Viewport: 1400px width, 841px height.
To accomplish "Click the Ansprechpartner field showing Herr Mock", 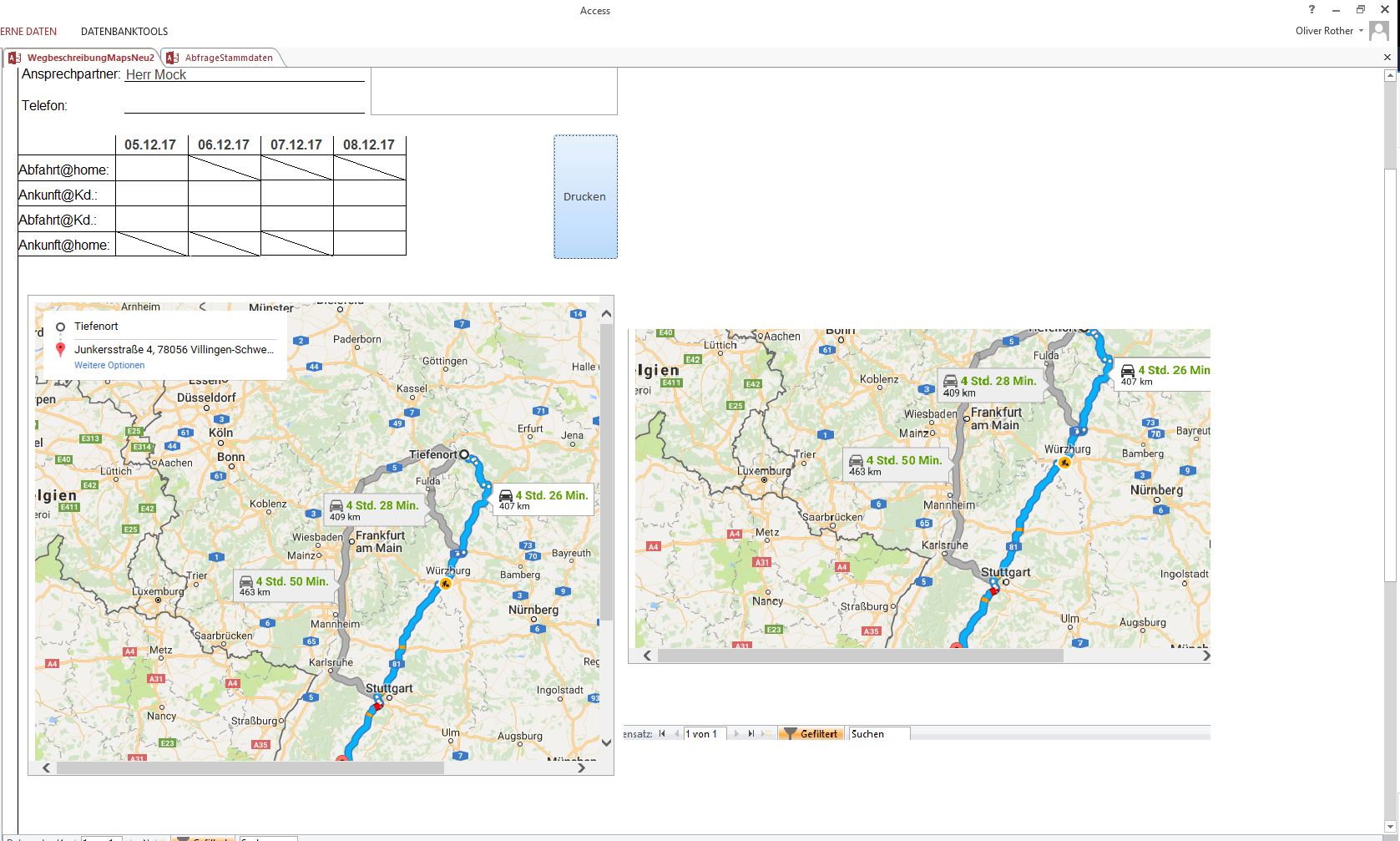I will (245, 74).
